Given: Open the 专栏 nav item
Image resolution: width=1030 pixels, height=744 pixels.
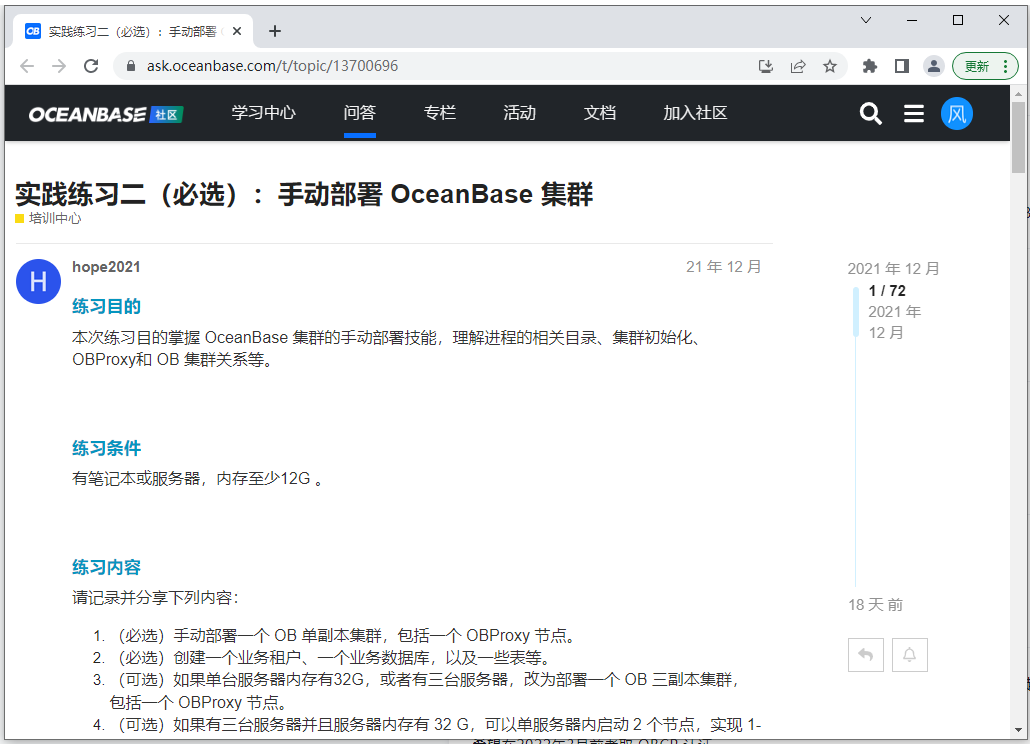Looking at the screenshot, I should pos(439,113).
